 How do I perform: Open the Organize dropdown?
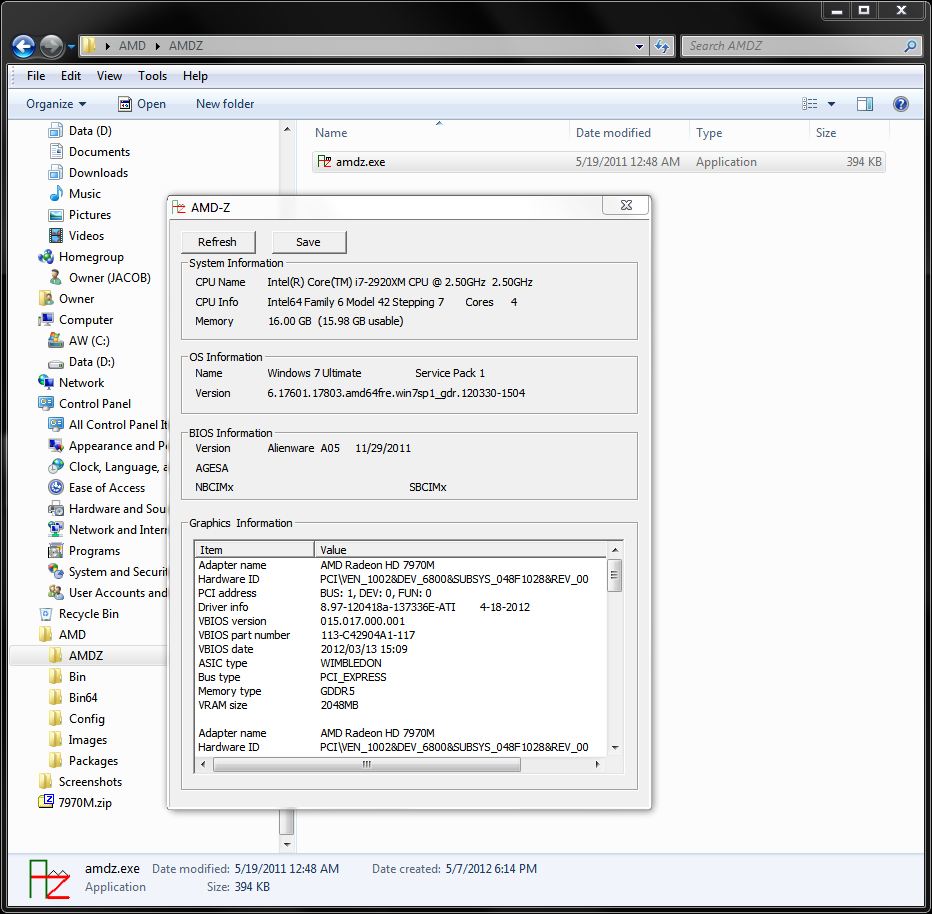pyautogui.click(x=56, y=104)
